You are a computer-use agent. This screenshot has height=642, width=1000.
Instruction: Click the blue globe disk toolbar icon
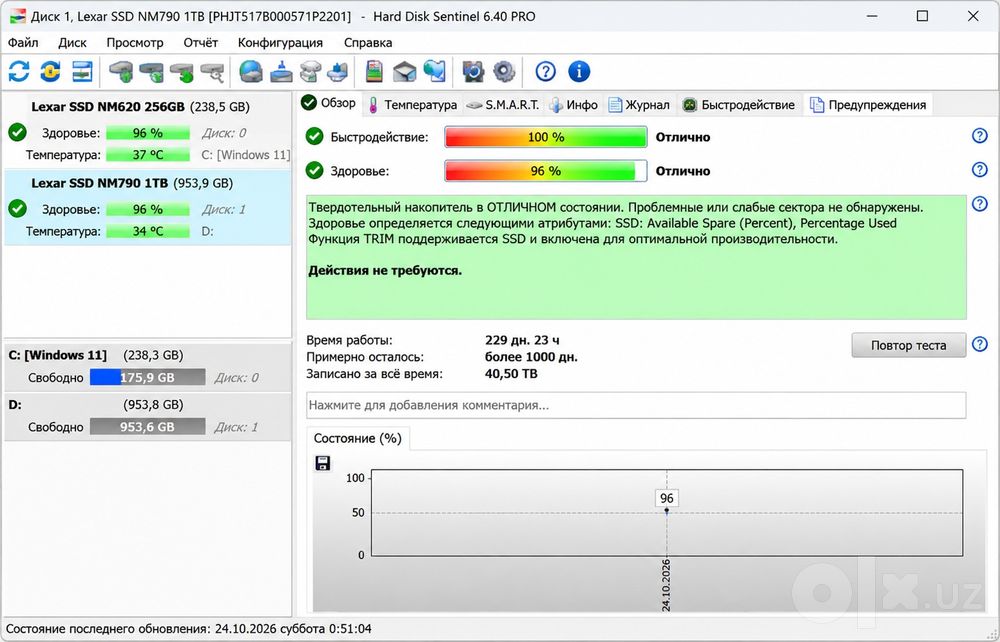point(251,71)
